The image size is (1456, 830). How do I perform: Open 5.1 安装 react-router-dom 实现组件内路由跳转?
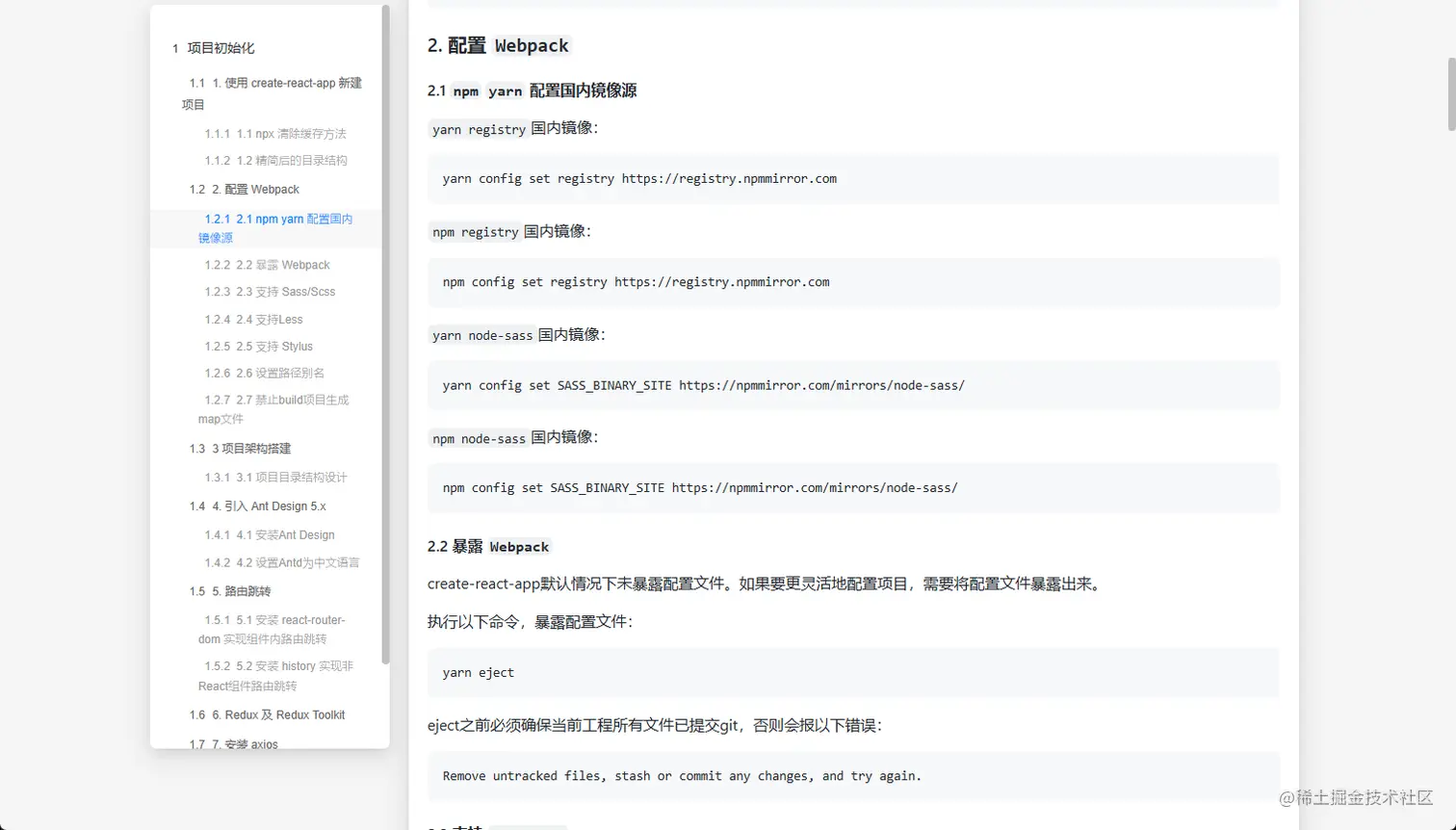coord(273,629)
